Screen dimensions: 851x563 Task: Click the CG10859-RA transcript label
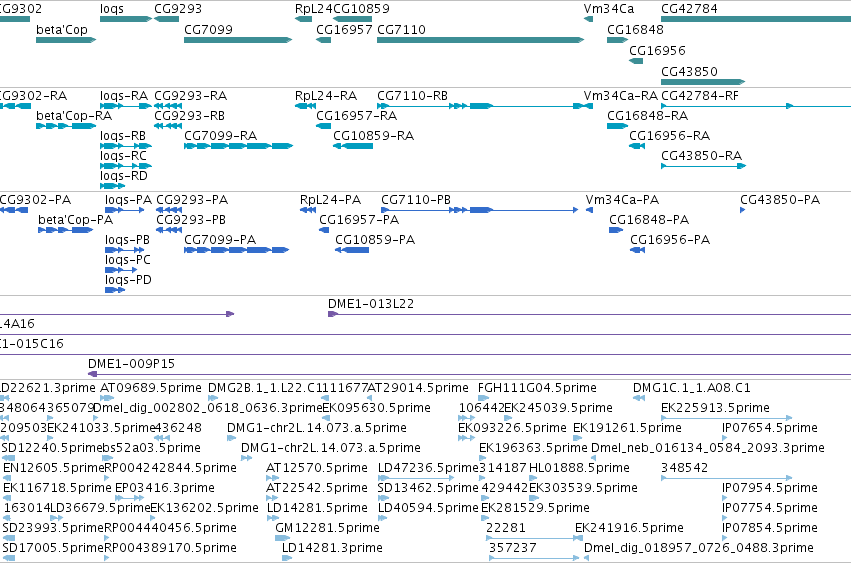coord(373,136)
